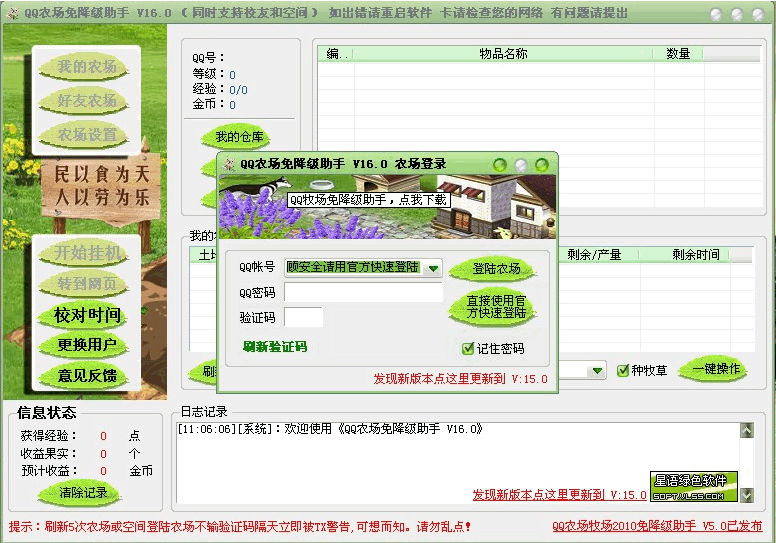Open 好友农场 leaf button
Viewport: 776px width, 543px height.
tap(85, 101)
